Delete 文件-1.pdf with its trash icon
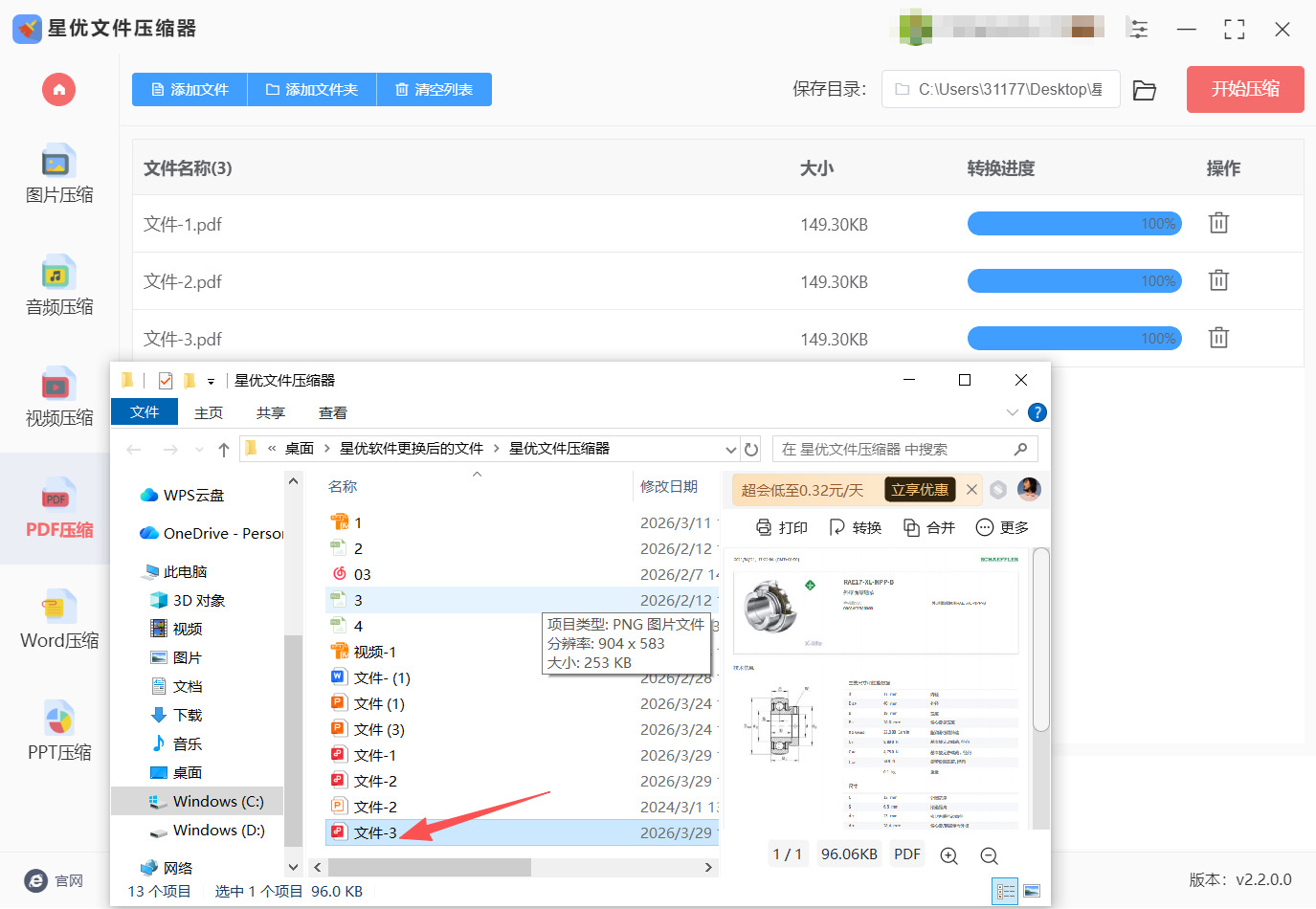Viewport: 1316px width, 909px height. pyautogui.click(x=1218, y=223)
